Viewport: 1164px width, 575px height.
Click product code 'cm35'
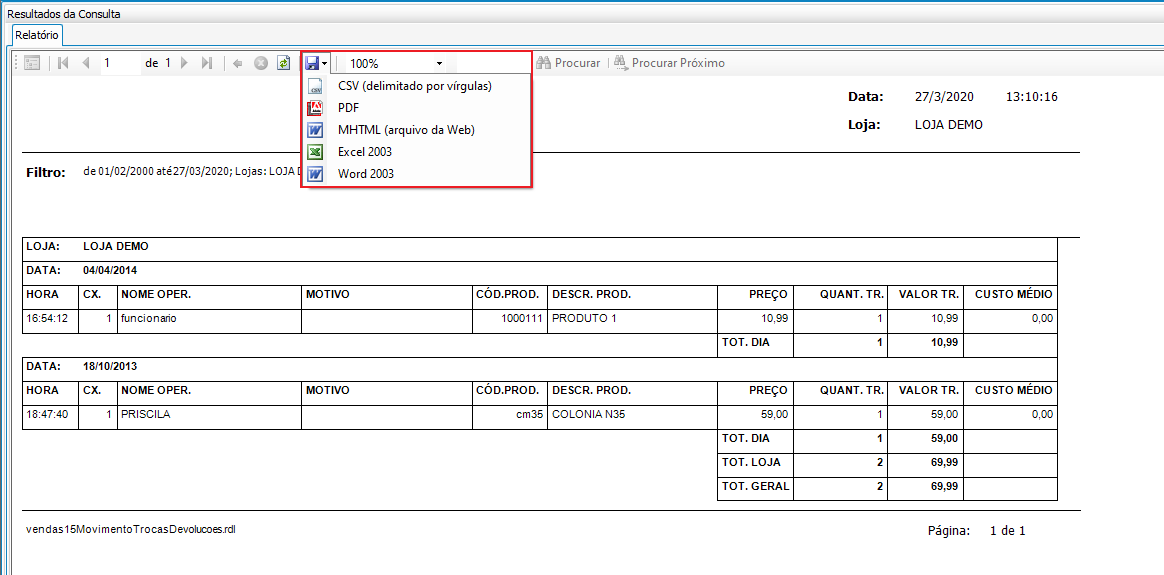click(530, 415)
